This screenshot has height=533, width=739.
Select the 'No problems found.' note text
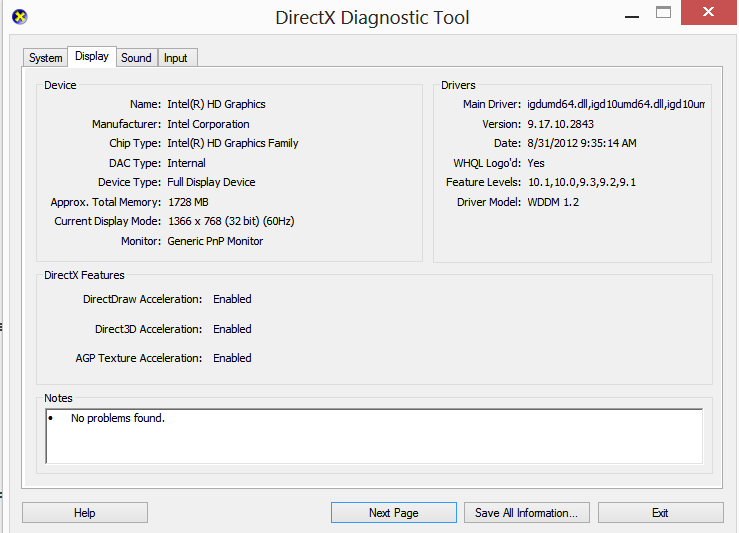click(x=118, y=418)
